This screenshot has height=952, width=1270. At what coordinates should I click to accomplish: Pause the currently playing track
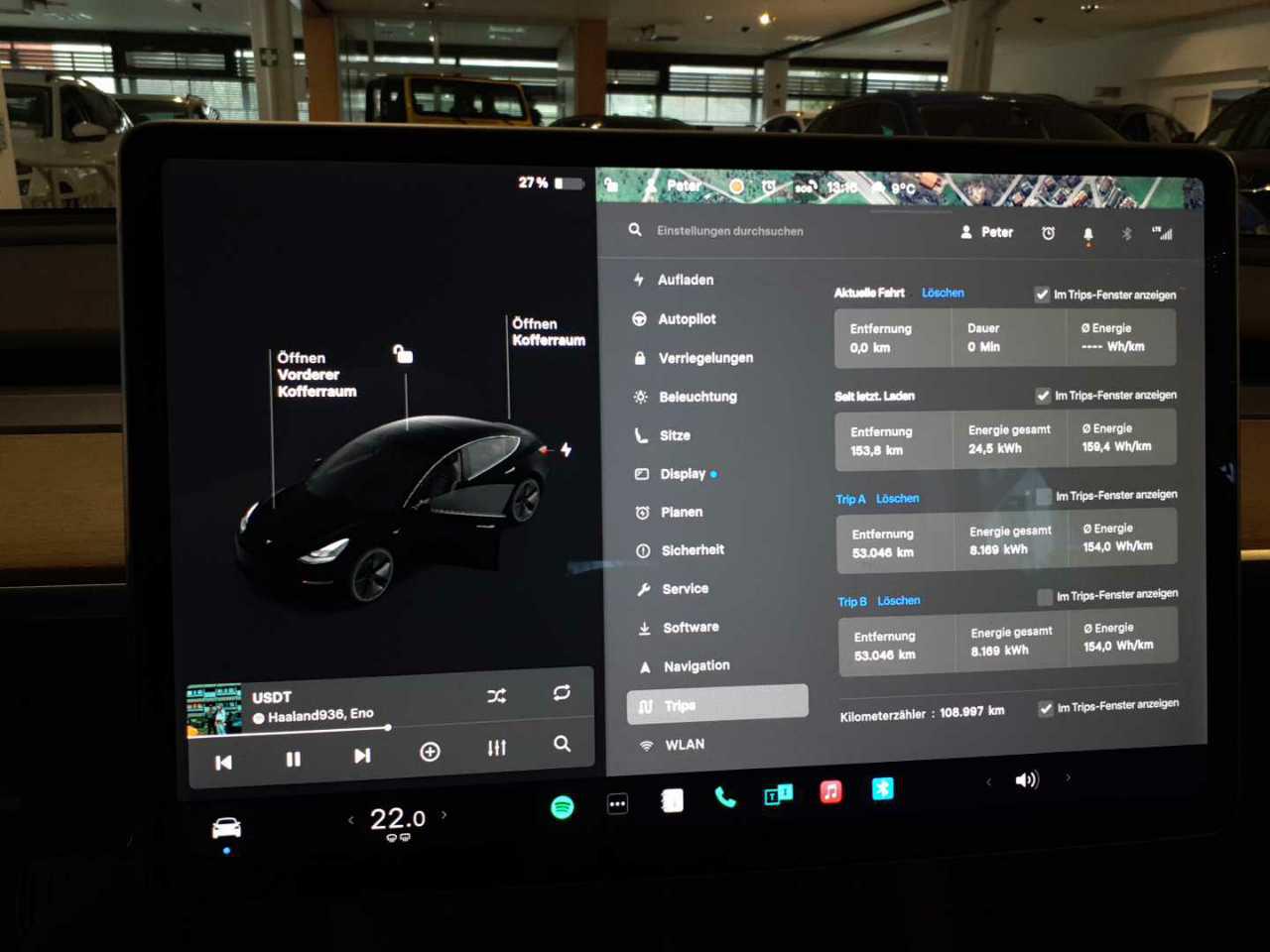293,759
